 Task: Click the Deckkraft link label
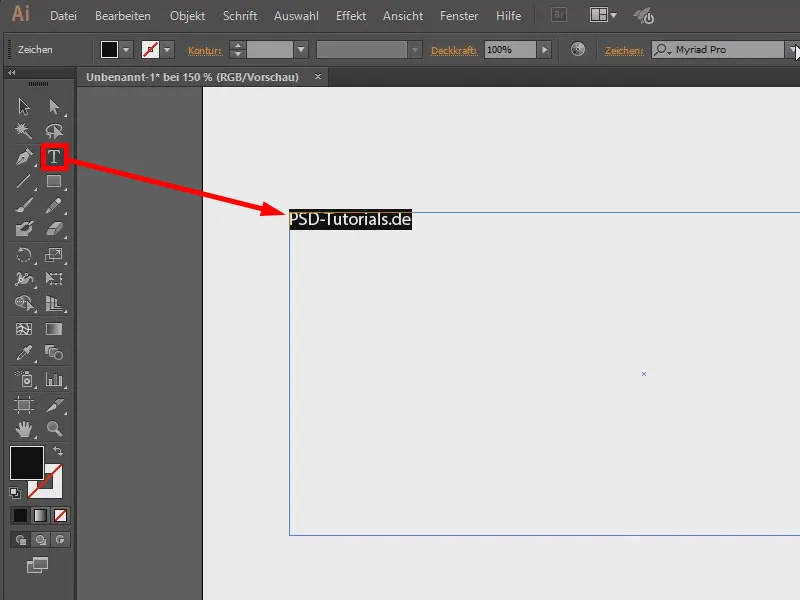click(454, 51)
